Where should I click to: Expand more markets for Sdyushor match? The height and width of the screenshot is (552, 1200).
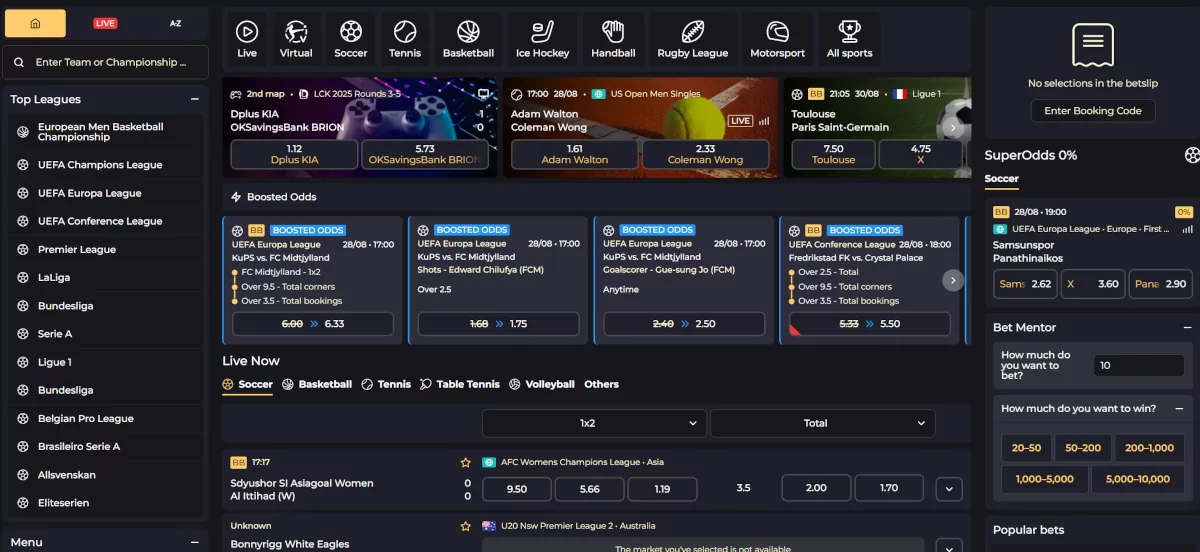949,489
